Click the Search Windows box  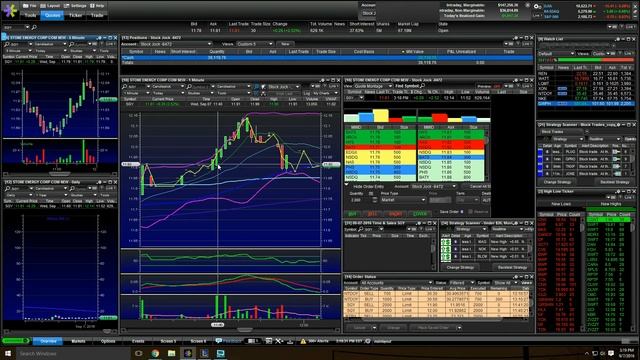[73, 353]
